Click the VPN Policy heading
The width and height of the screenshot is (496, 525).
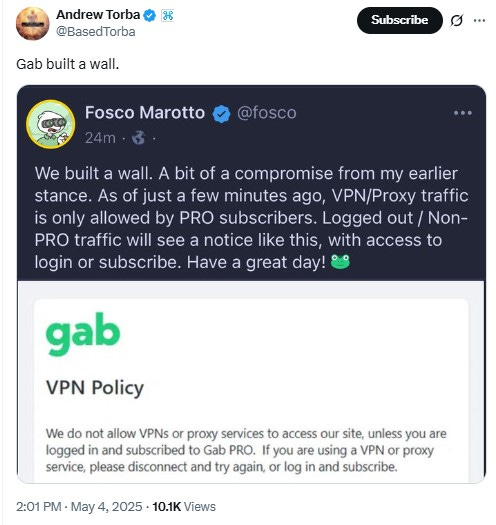coord(95,388)
